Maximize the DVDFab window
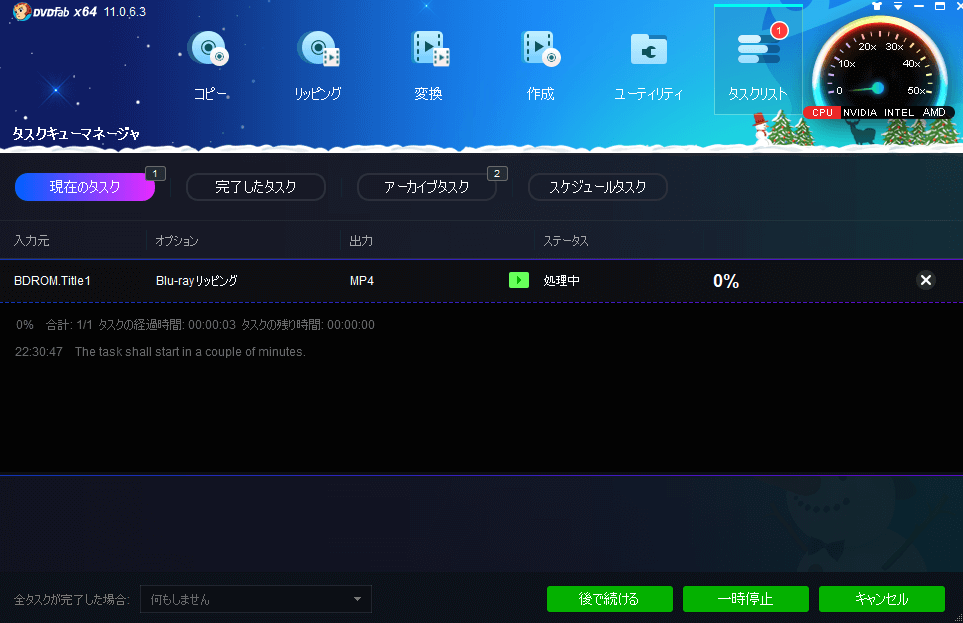The width and height of the screenshot is (963, 623). tap(940, 6)
